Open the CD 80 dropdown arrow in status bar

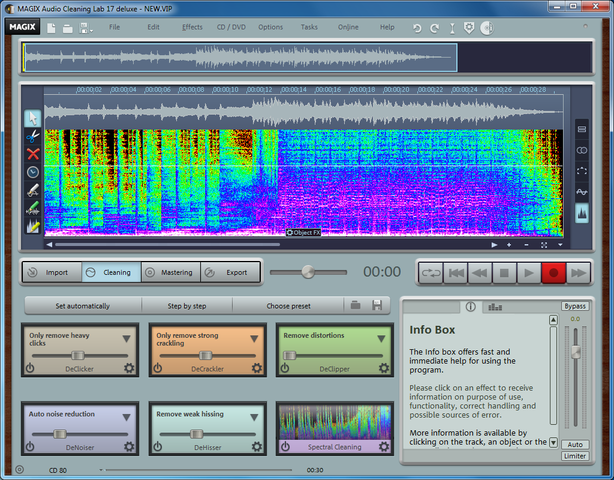pyautogui.click(x=101, y=470)
